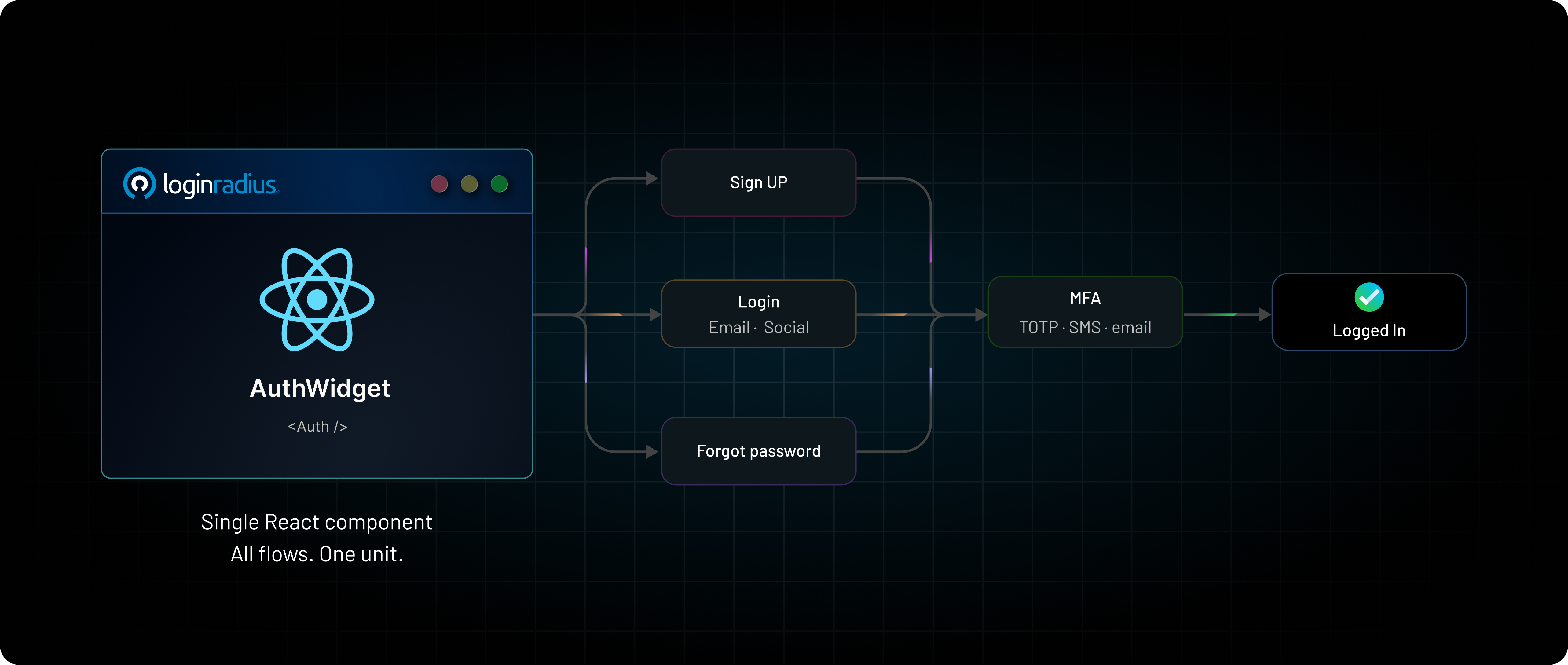Click 'All flows. One unit.' caption

coord(317,554)
